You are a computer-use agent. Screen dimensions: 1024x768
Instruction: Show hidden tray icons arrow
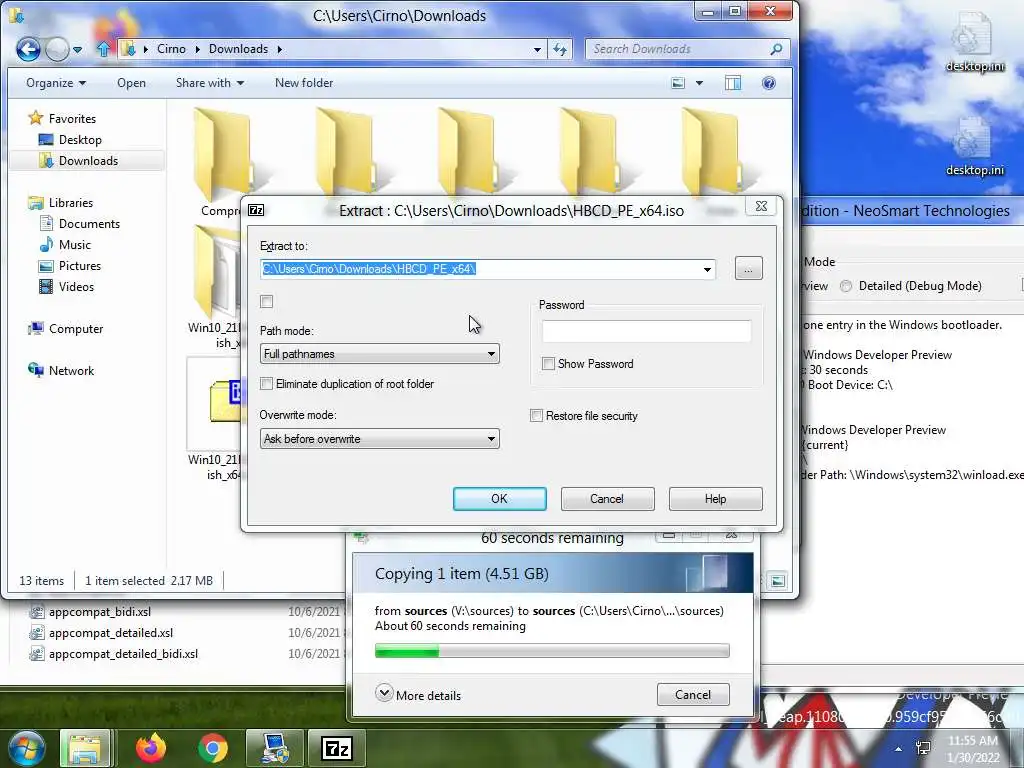point(899,749)
